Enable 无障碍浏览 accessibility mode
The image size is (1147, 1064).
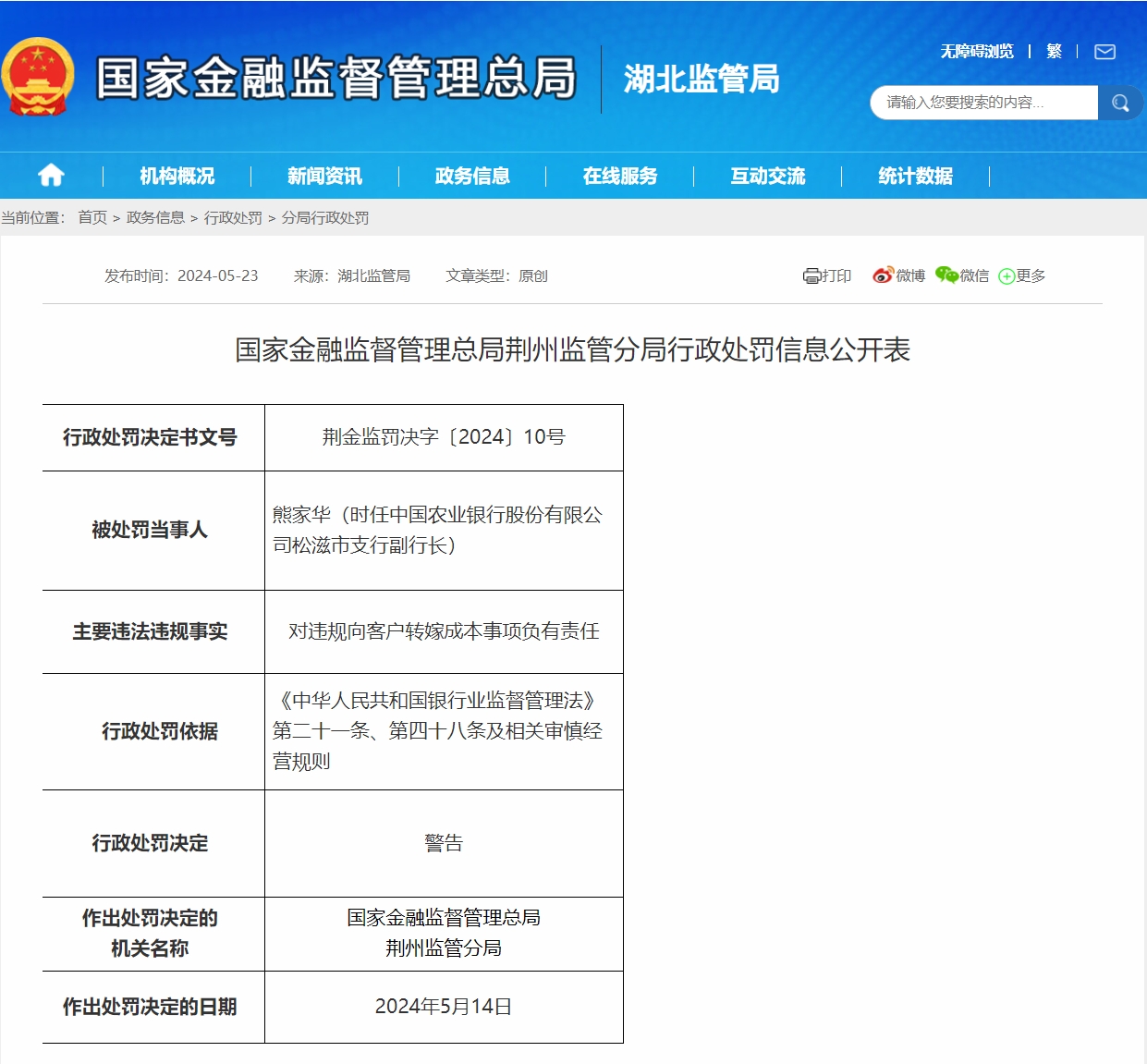point(977,52)
